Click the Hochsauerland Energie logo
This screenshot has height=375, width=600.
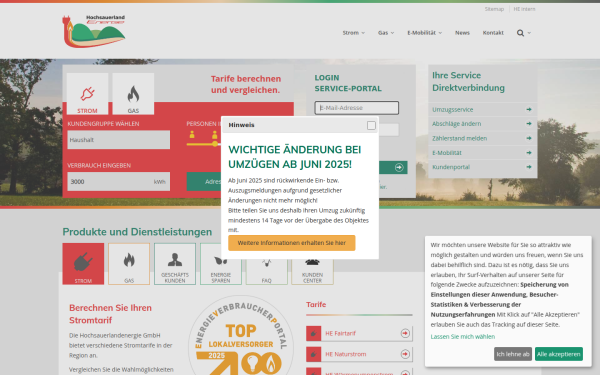[x=94, y=31]
